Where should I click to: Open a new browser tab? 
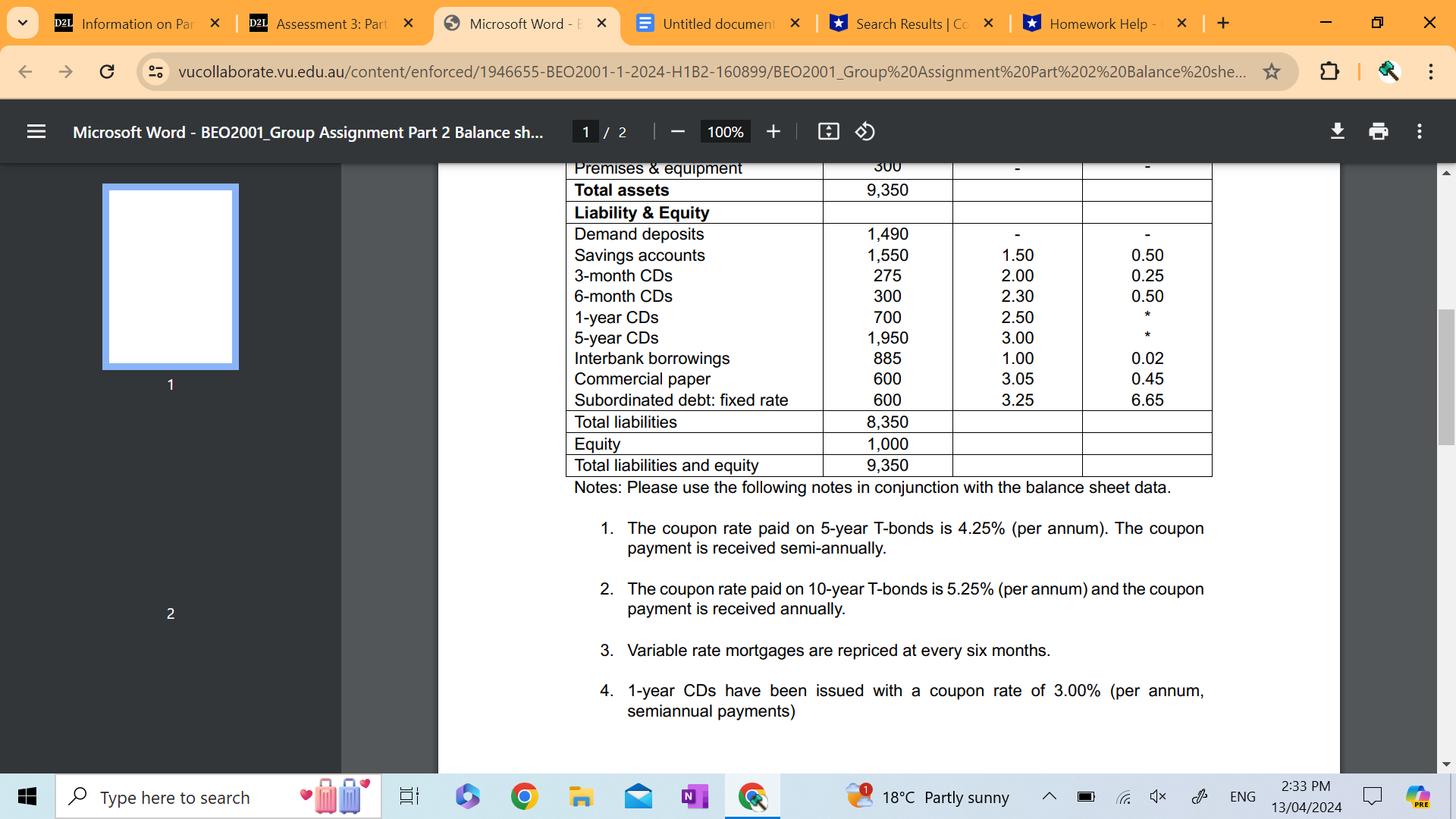pos(1222,24)
